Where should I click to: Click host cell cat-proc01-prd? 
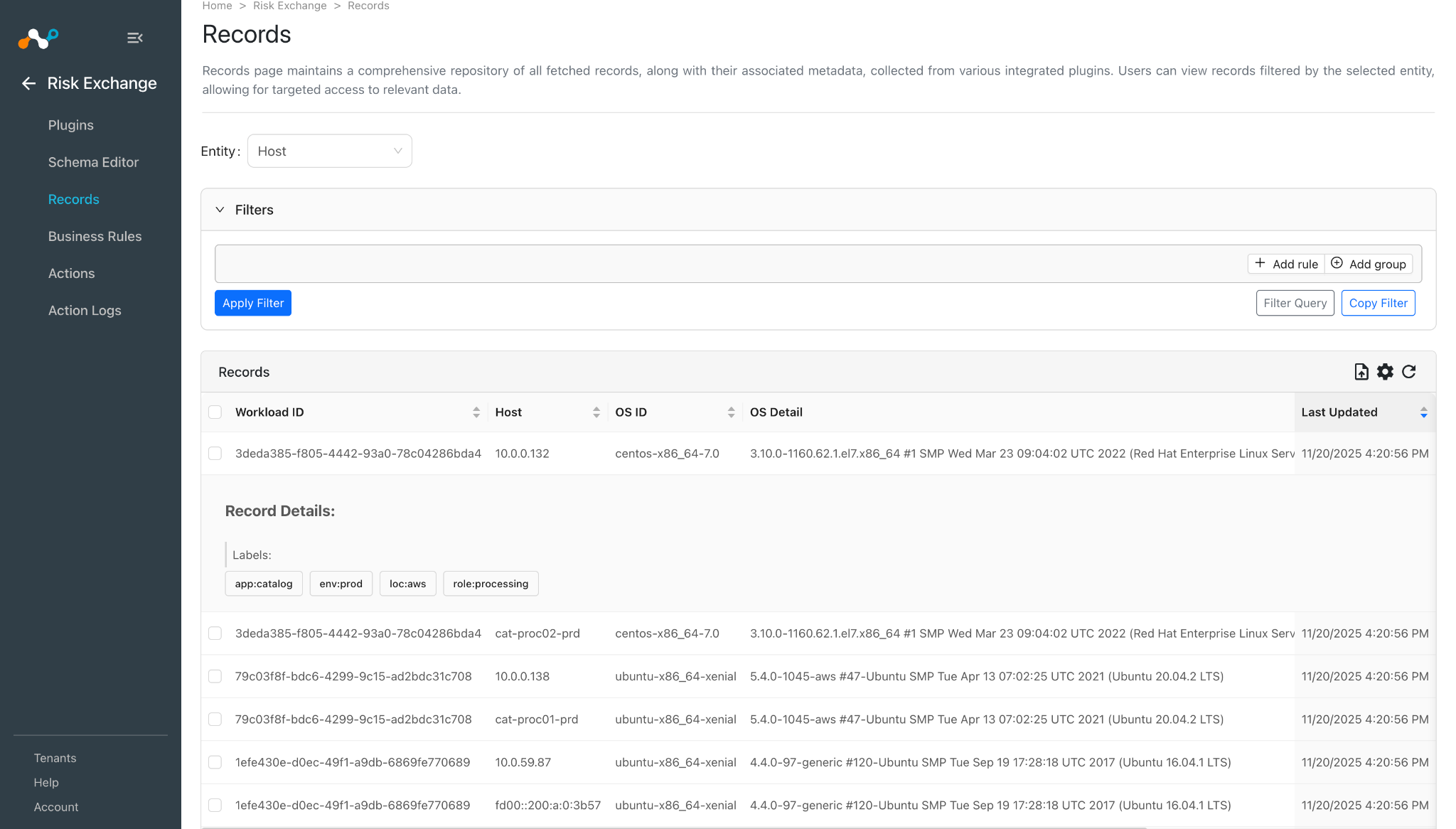(x=537, y=720)
